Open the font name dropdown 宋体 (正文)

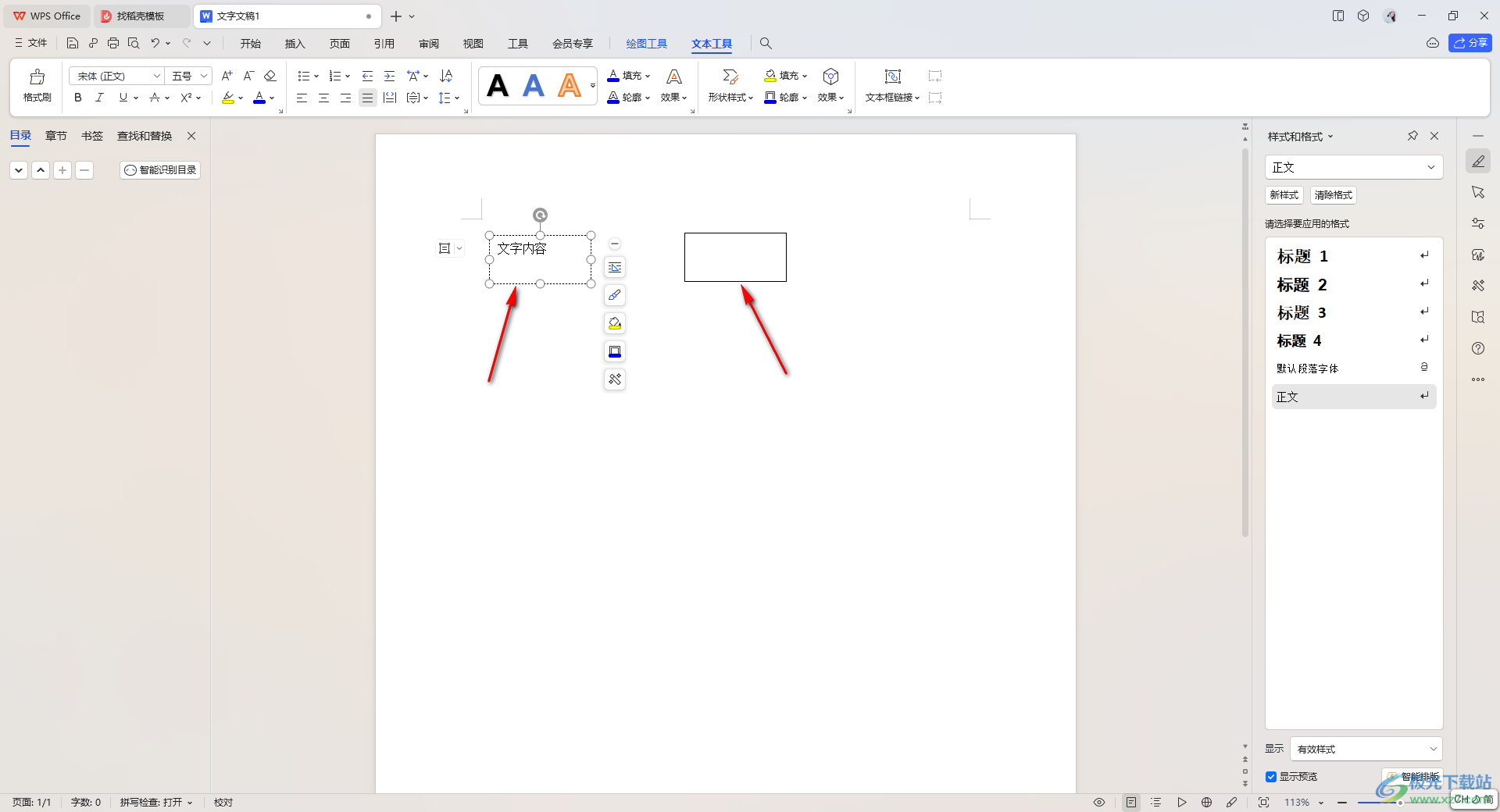click(156, 76)
